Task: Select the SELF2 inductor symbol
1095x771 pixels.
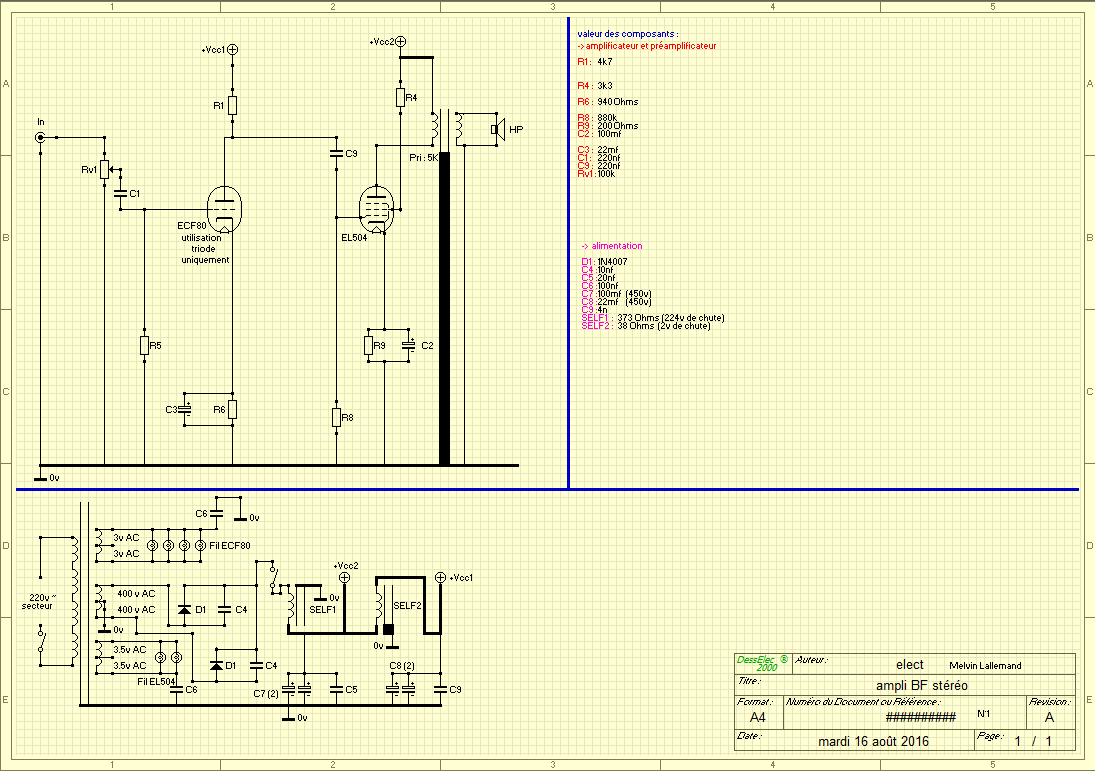Action: [x=379, y=606]
